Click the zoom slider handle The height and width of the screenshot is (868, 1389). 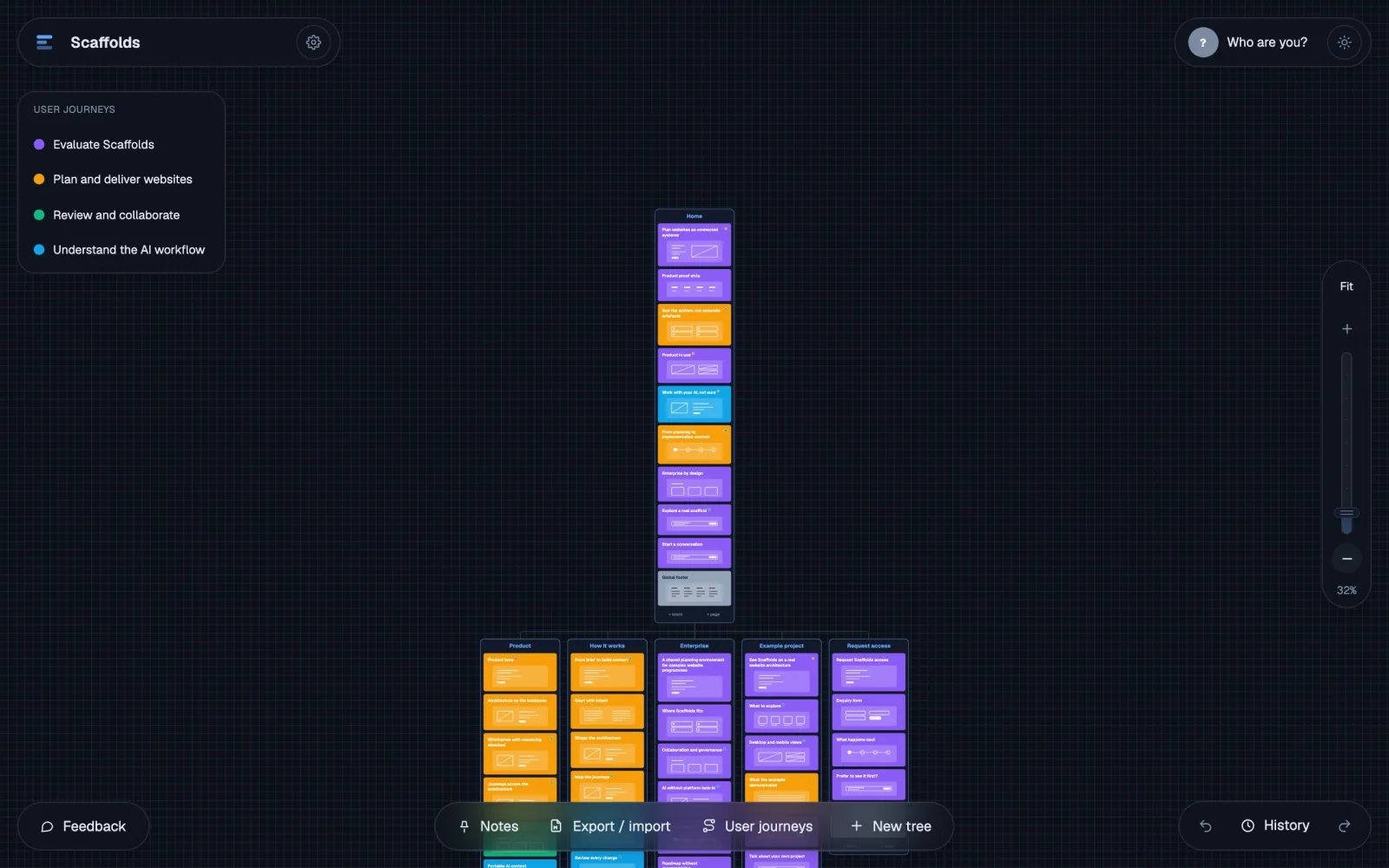click(1346, 513)
